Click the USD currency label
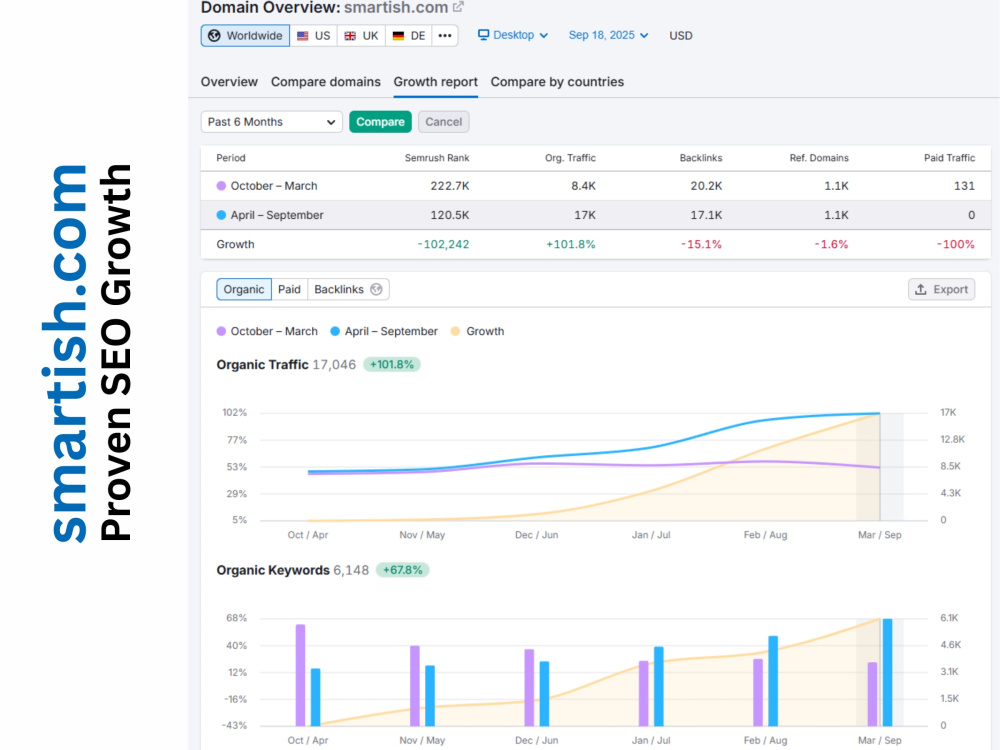Image resolution: width=1000 pixels, height=750 pixels. tap(680, 36)
